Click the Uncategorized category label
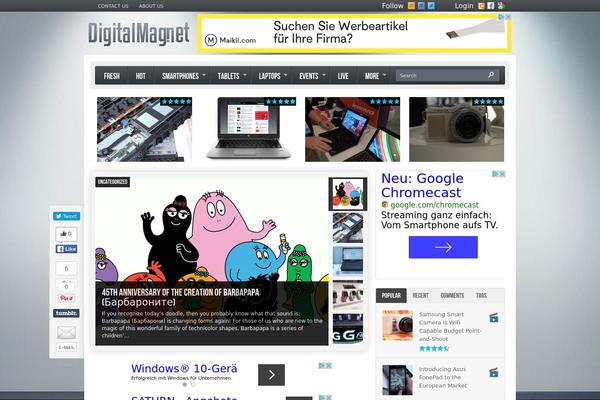This screenshot has height=400, width=600. click(112, 182)
